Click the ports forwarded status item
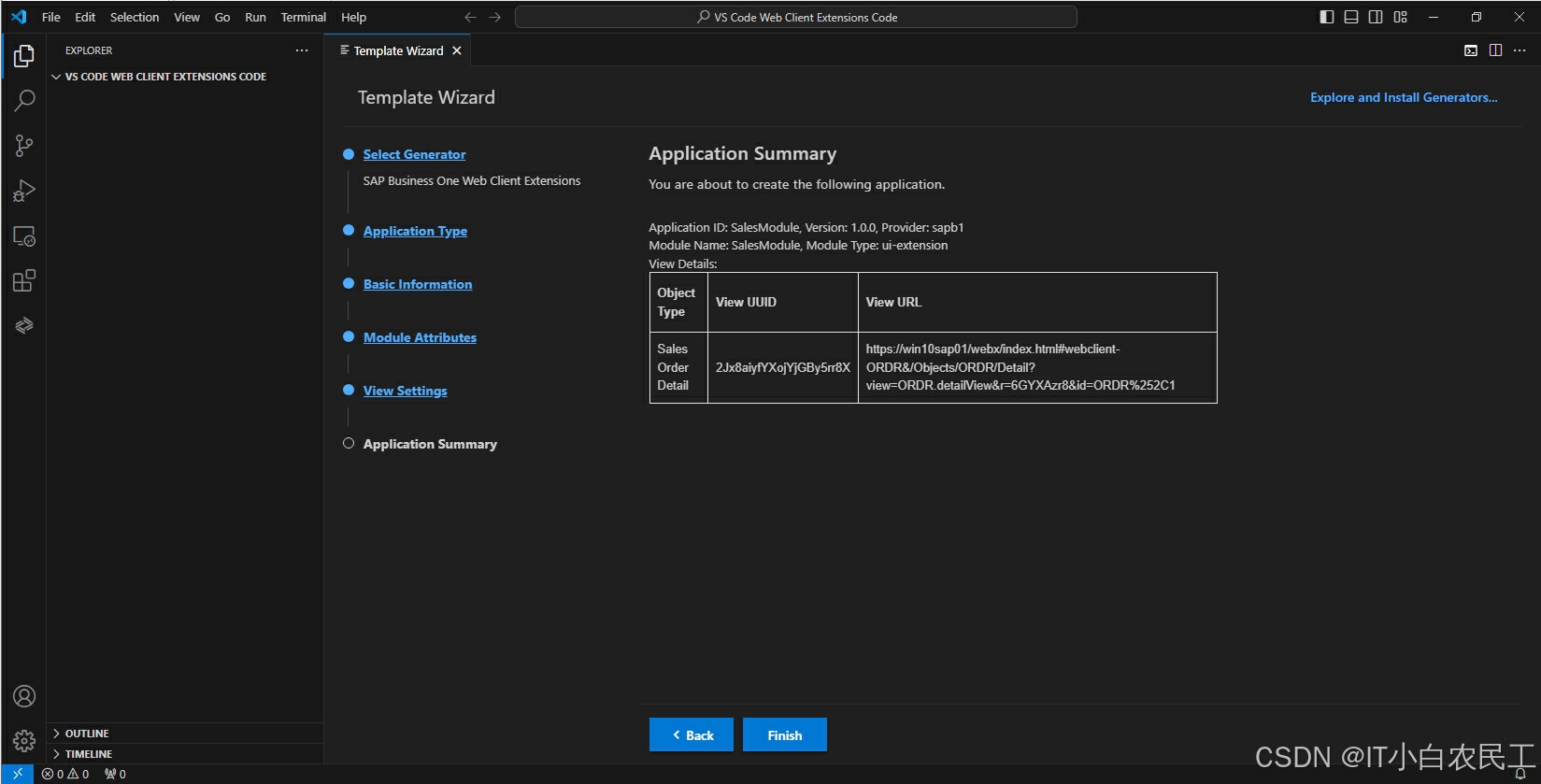 click(115, 774)
